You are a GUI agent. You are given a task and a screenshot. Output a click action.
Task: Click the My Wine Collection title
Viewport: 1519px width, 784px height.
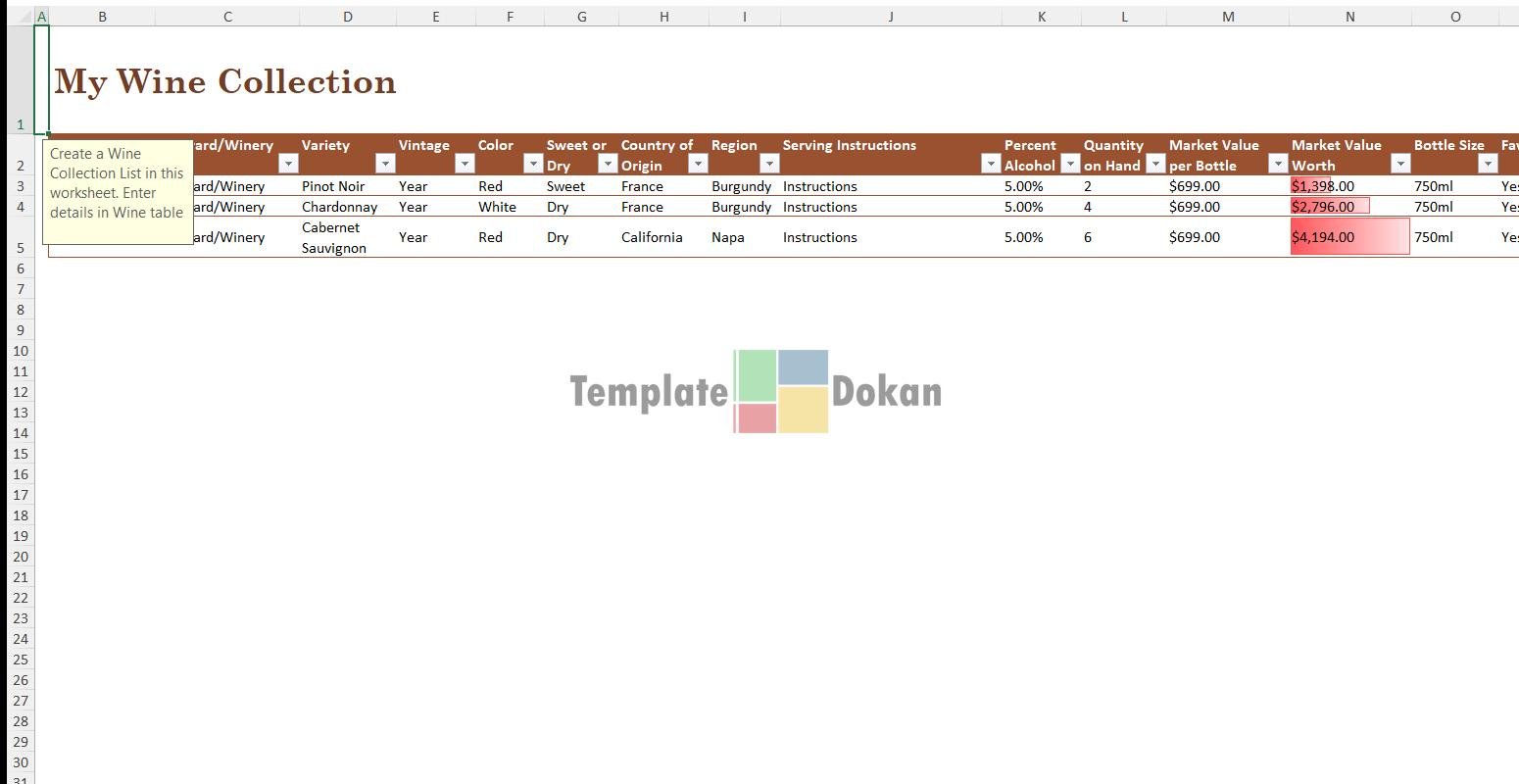(x=225, y=82)
